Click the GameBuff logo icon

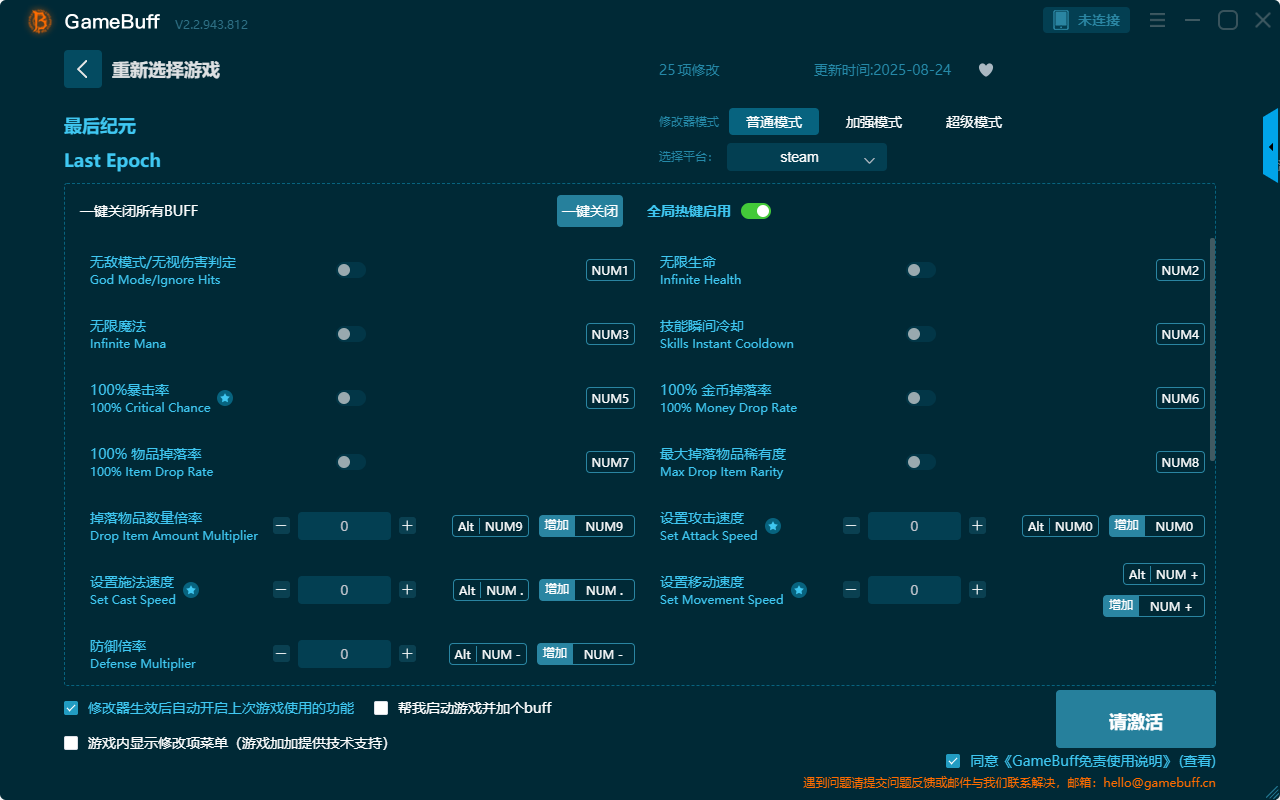tap(40, 21)
